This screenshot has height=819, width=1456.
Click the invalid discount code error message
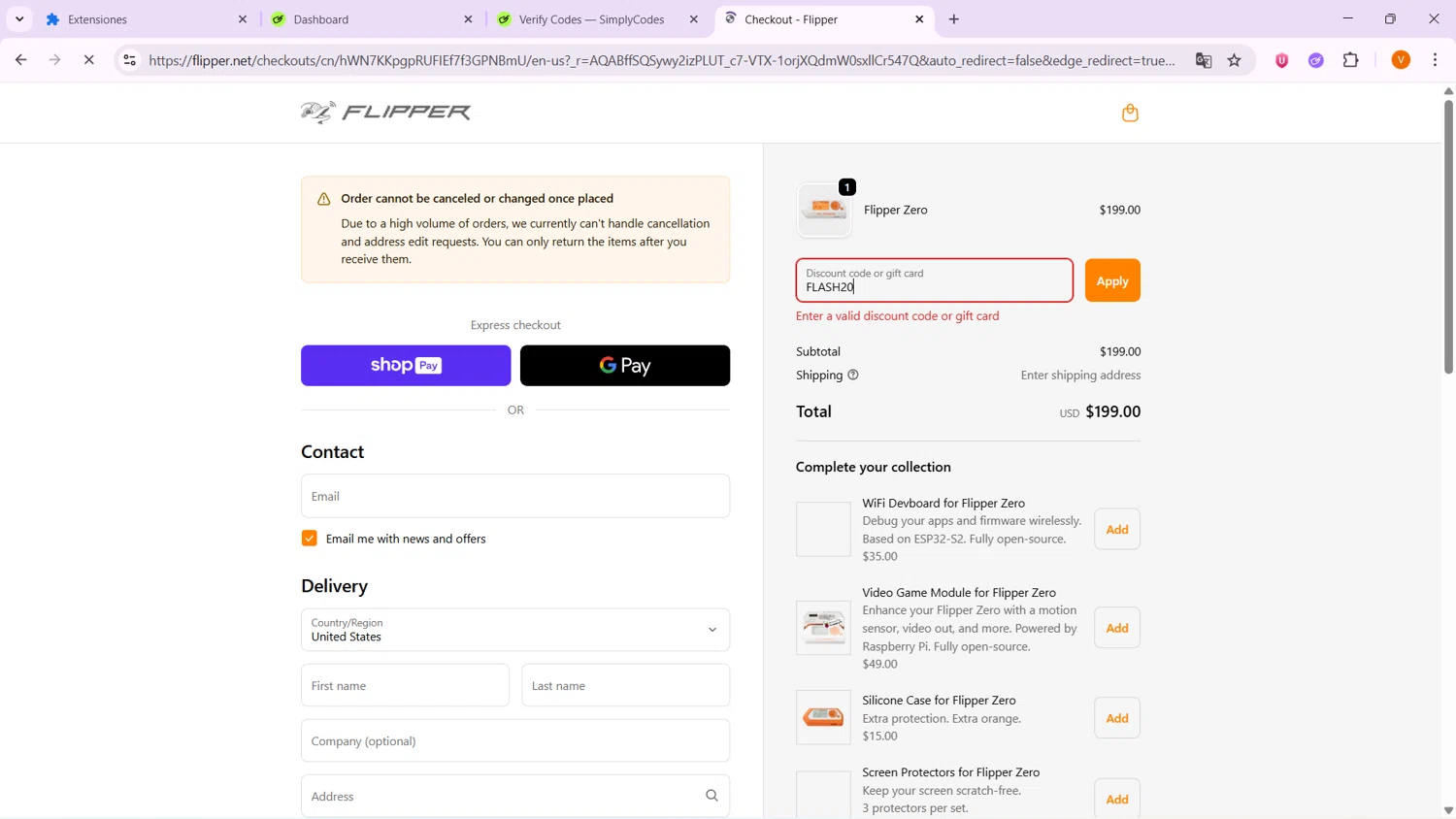click(898, 316)
